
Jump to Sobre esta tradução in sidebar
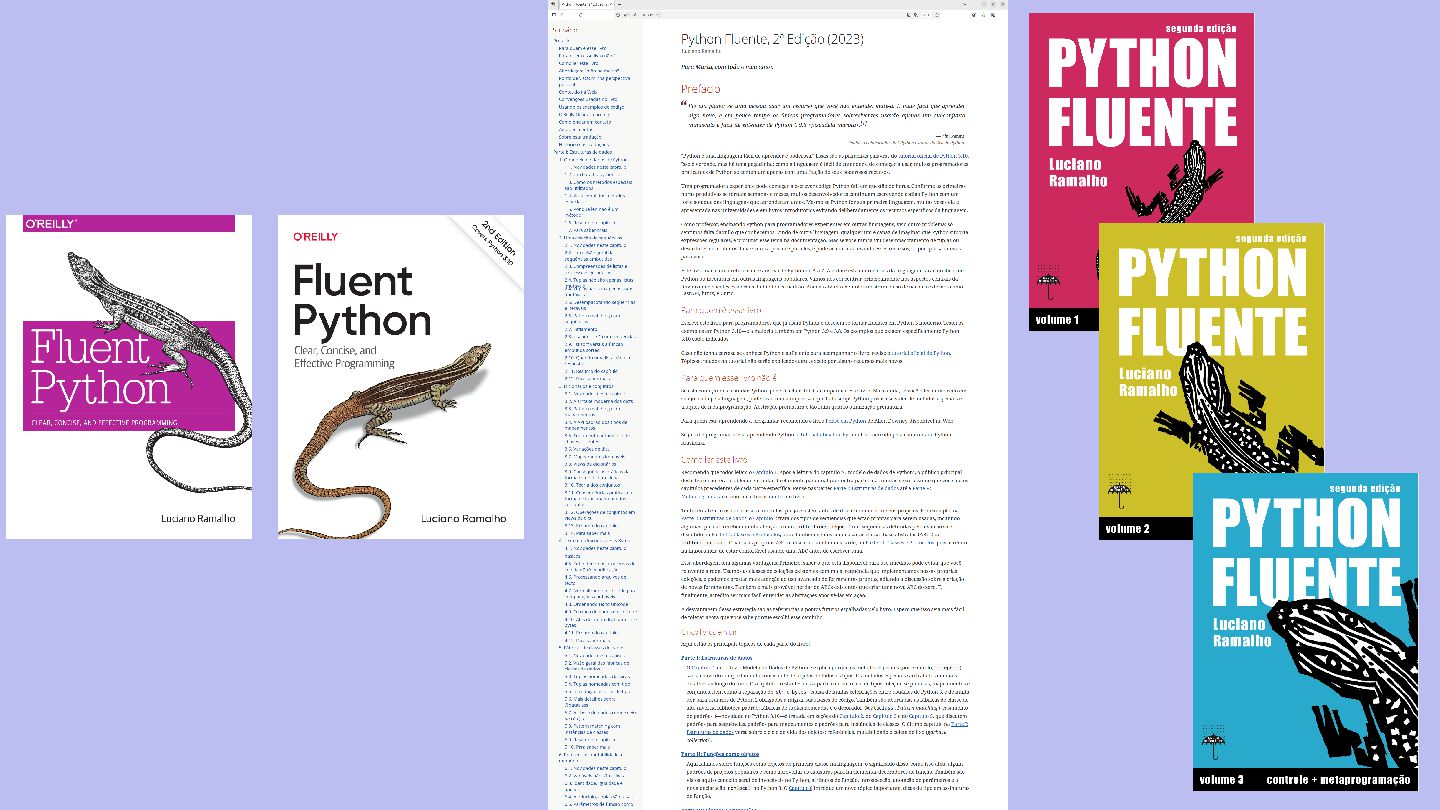click(x=579, y=138)
